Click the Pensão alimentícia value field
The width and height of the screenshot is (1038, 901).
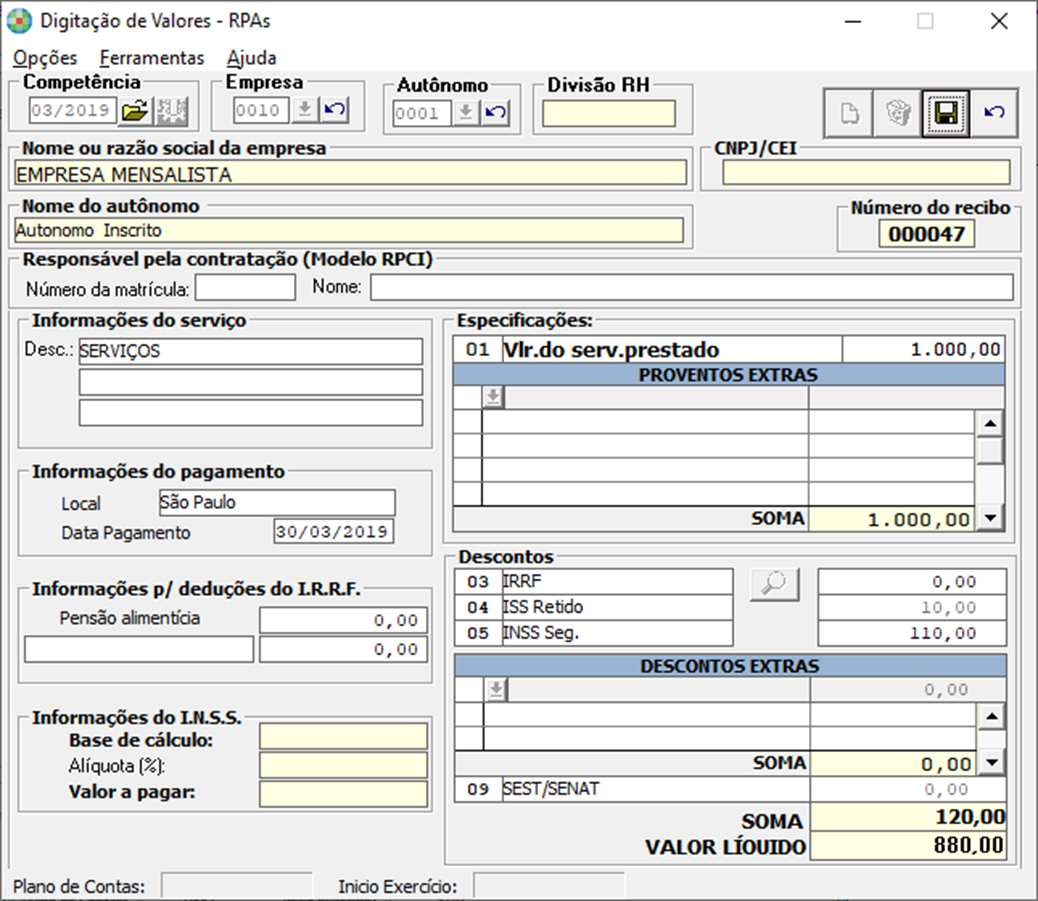(344, 620)
